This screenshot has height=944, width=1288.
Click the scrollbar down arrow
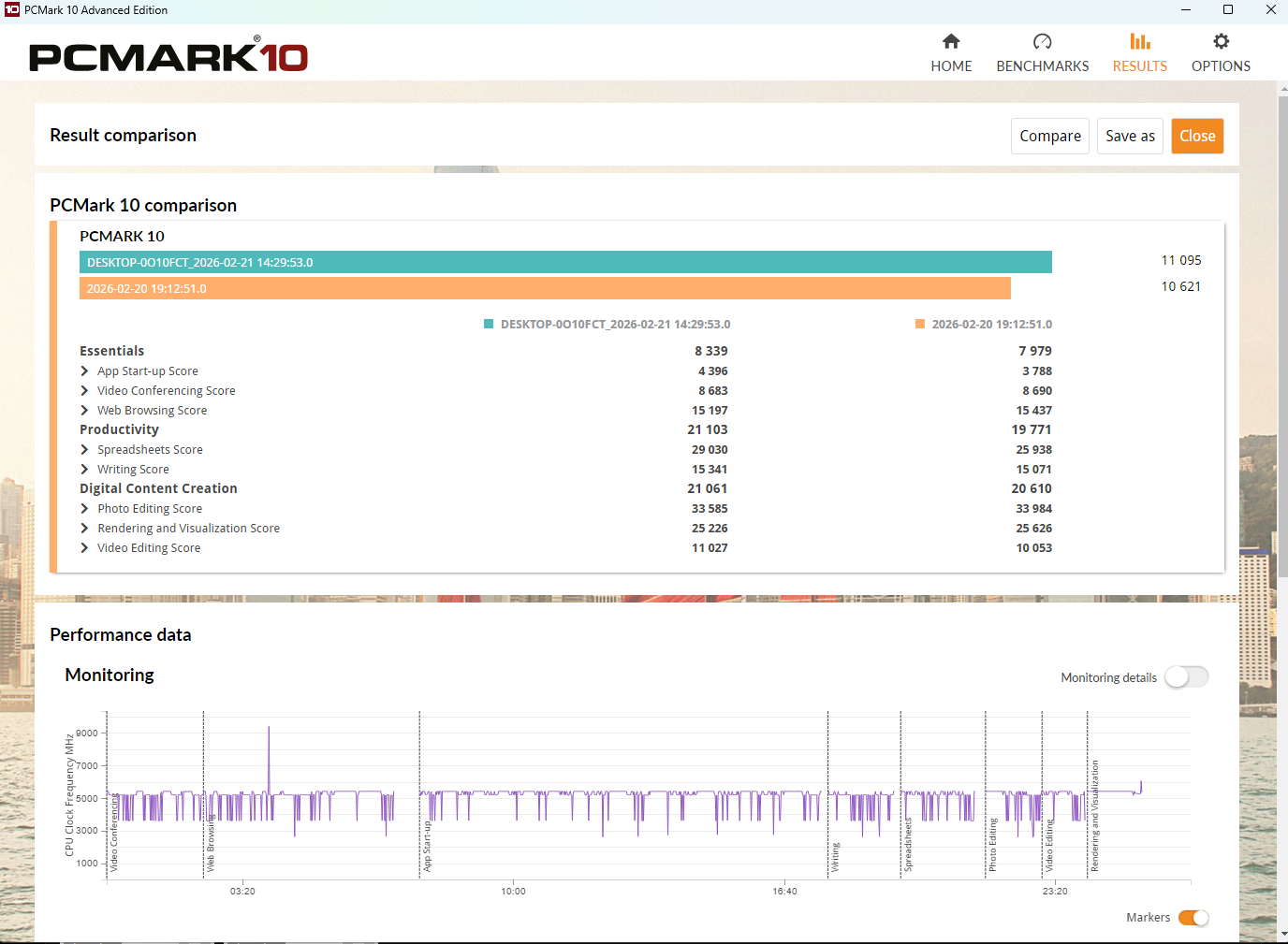point(1282,934)
